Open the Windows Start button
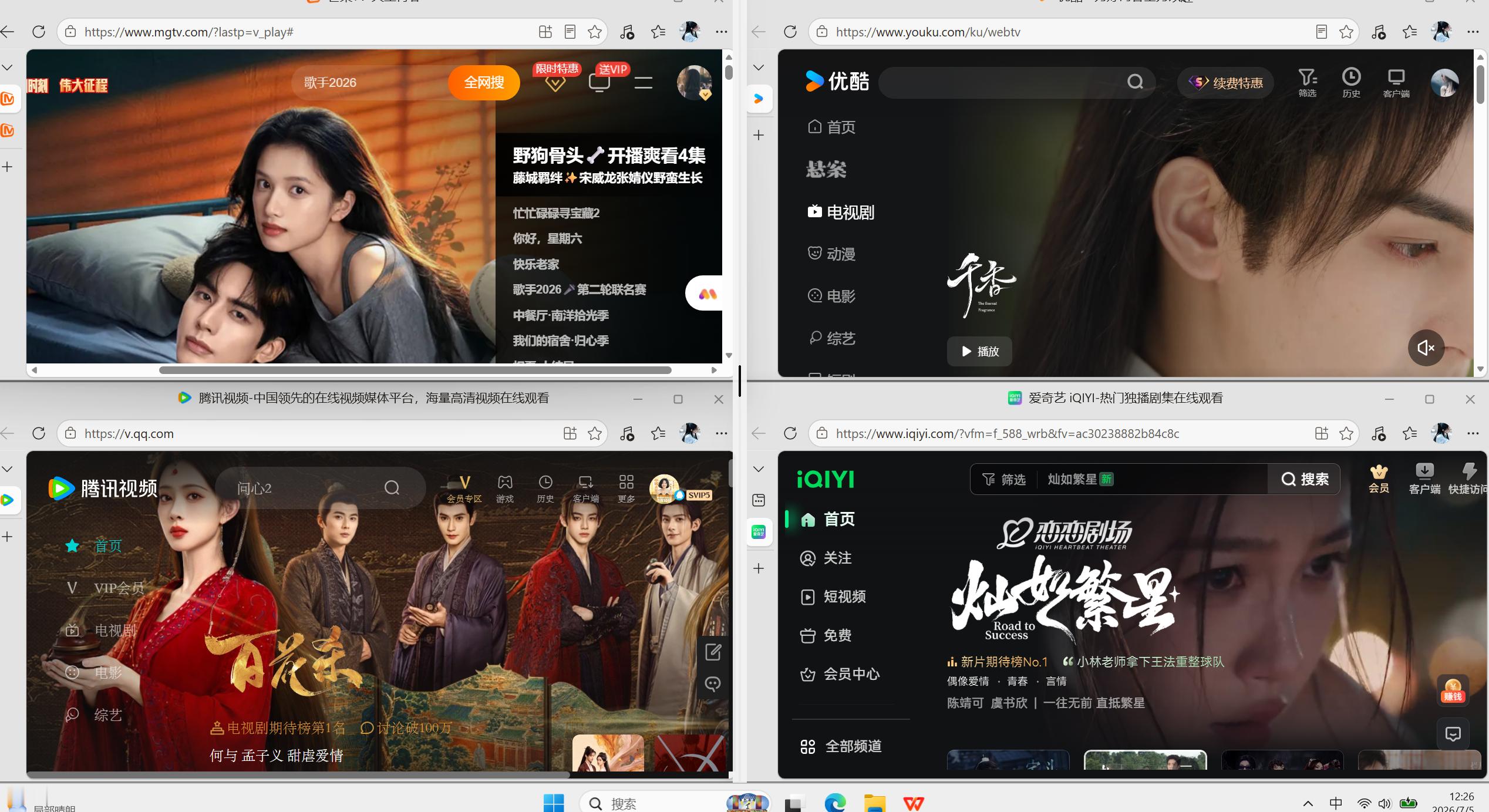The height and width of the screenshot is (812, 1489). pyautogui.click(x=553, y=803)
